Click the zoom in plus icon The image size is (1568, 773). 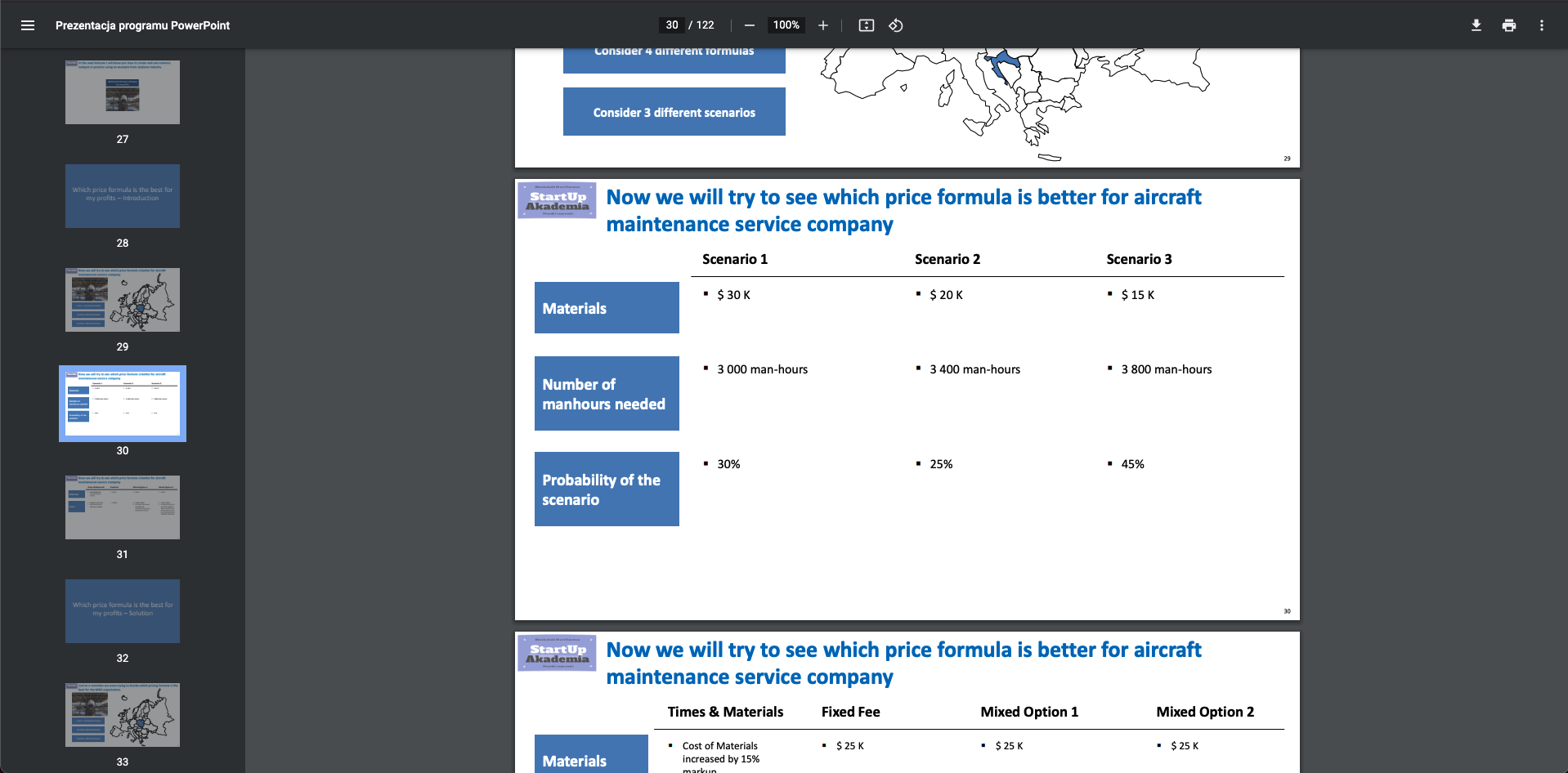(823, 25)
